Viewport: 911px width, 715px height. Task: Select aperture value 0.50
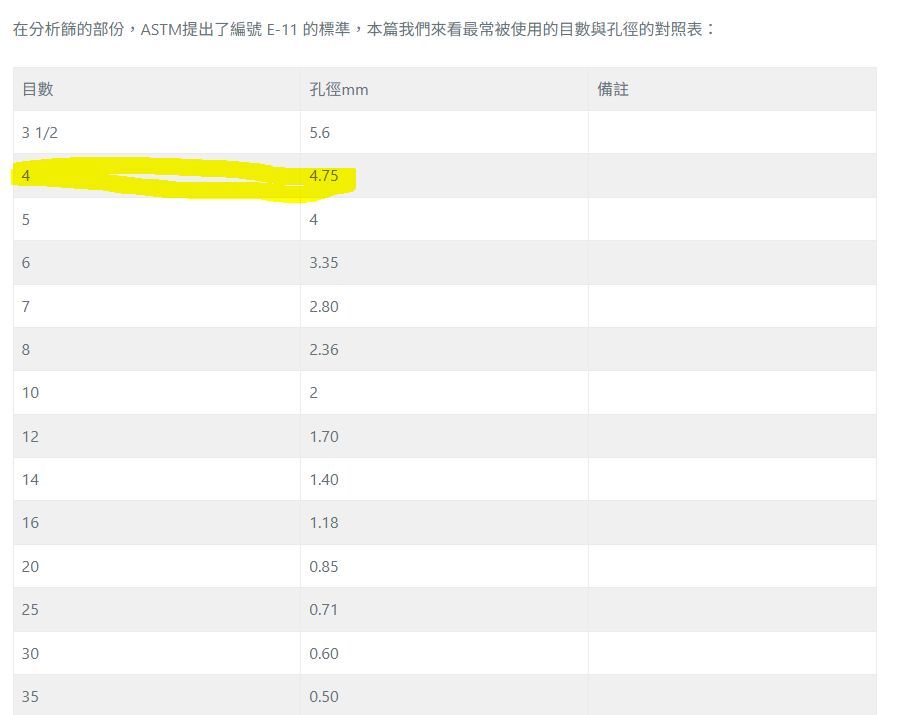(324, 696)
